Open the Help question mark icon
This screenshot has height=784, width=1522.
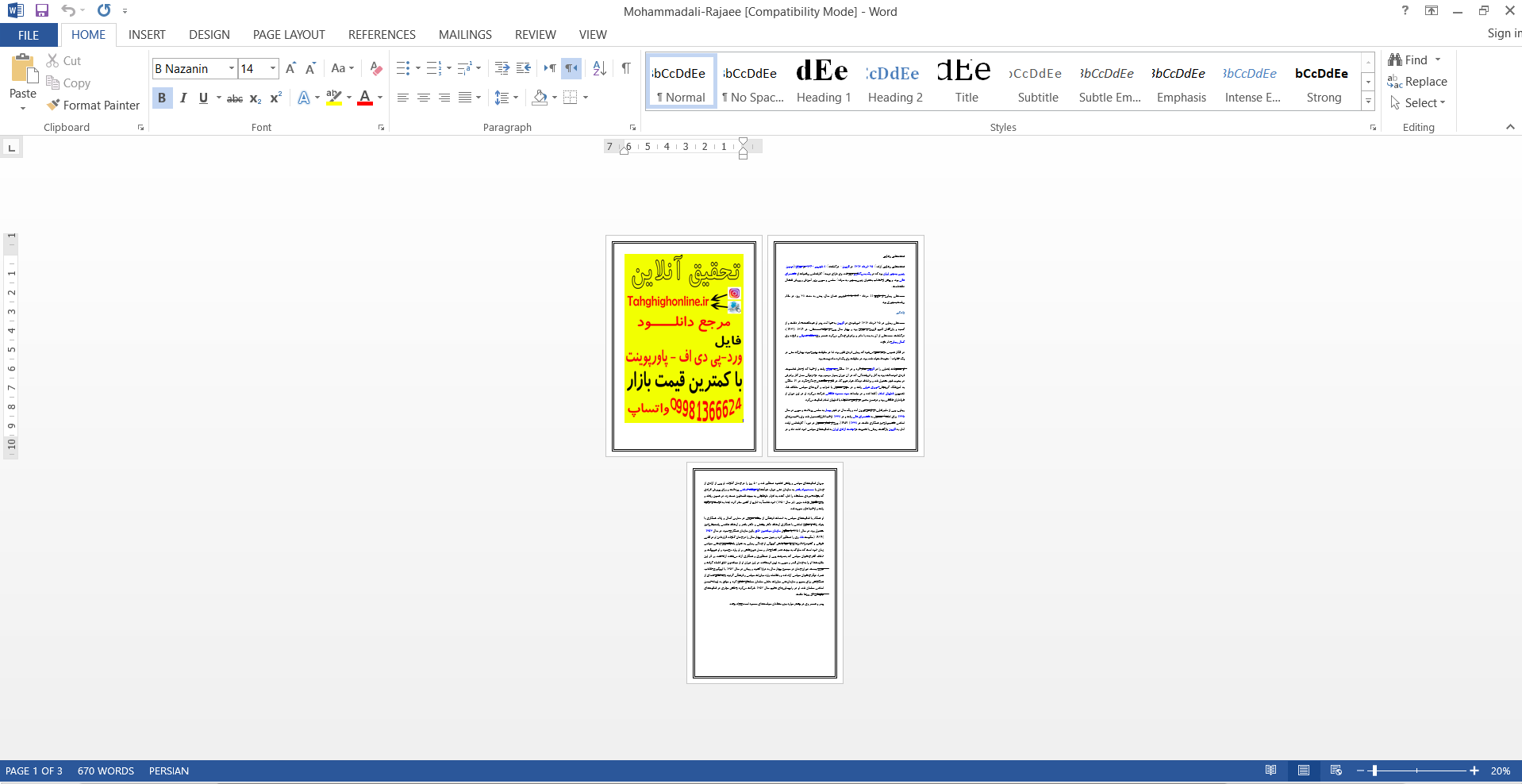[x=1405, y=10]
